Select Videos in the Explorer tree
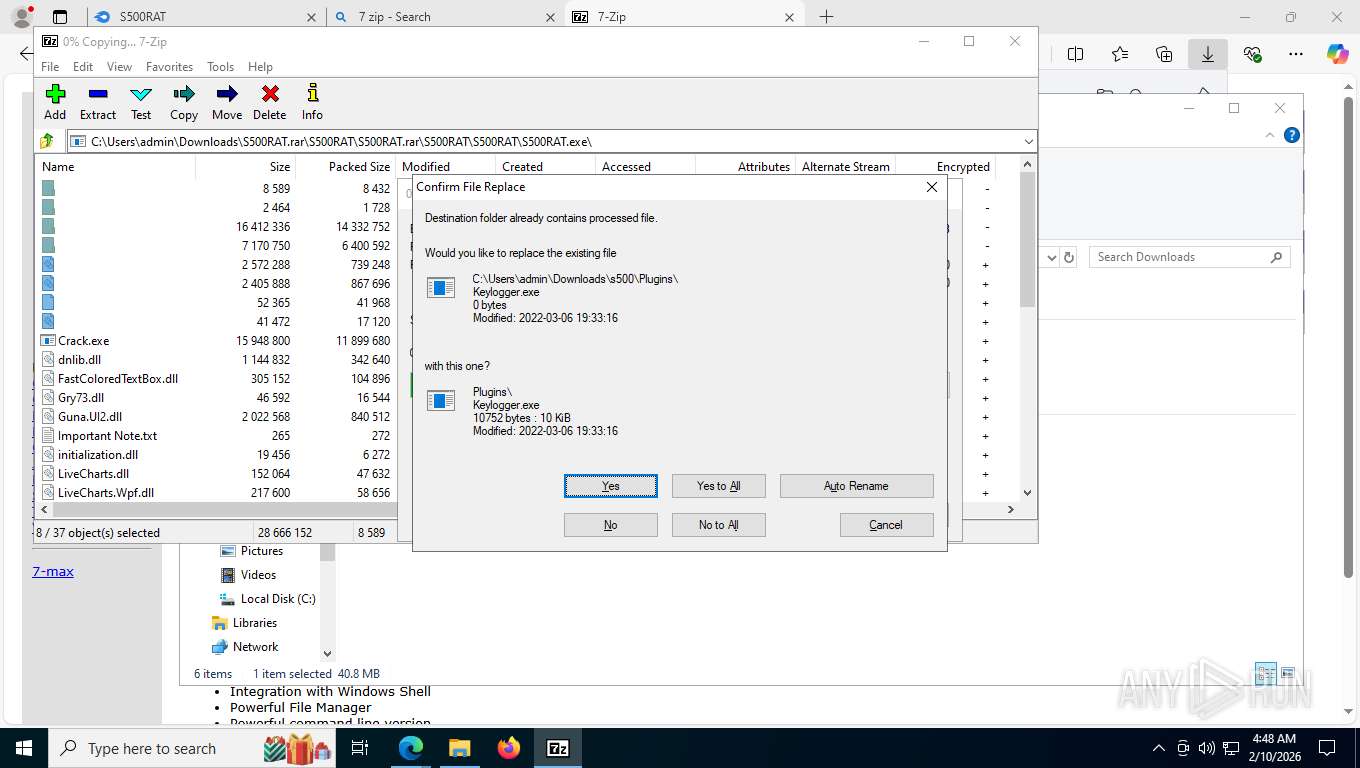The width and height of the screenshot is (1360, 768). point(258,575)
